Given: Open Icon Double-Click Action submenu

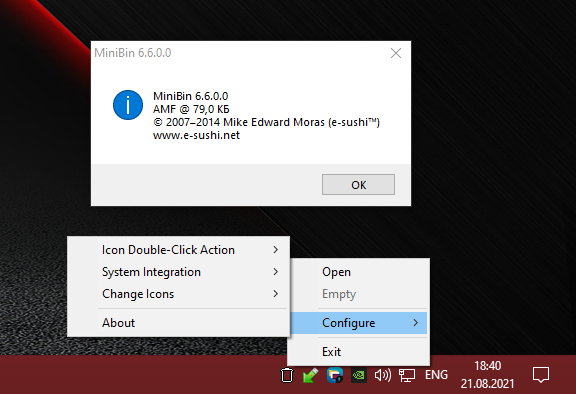Looking at the screenshot, I should point(179,250).
